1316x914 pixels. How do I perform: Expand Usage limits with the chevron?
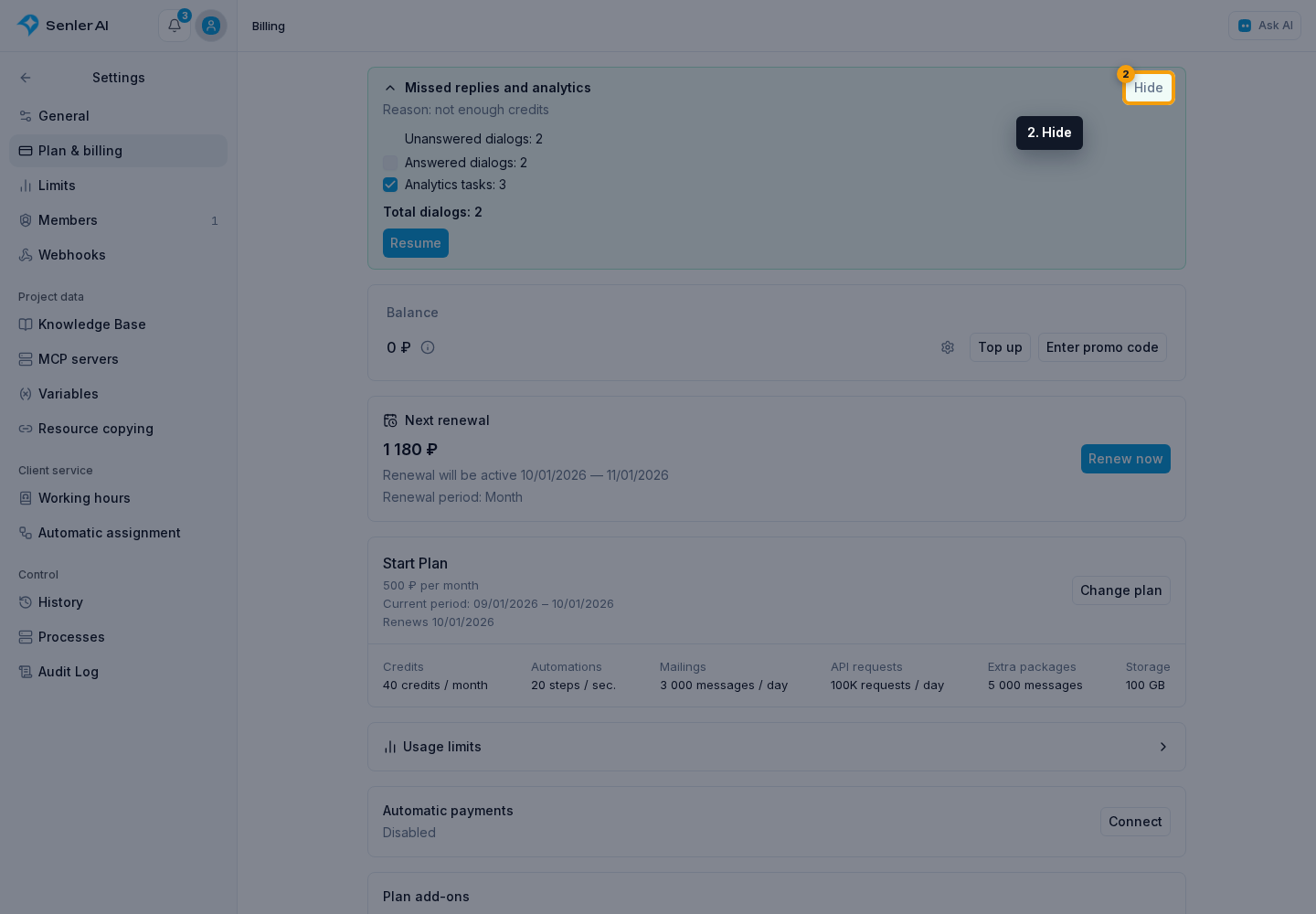[1163, 747]
